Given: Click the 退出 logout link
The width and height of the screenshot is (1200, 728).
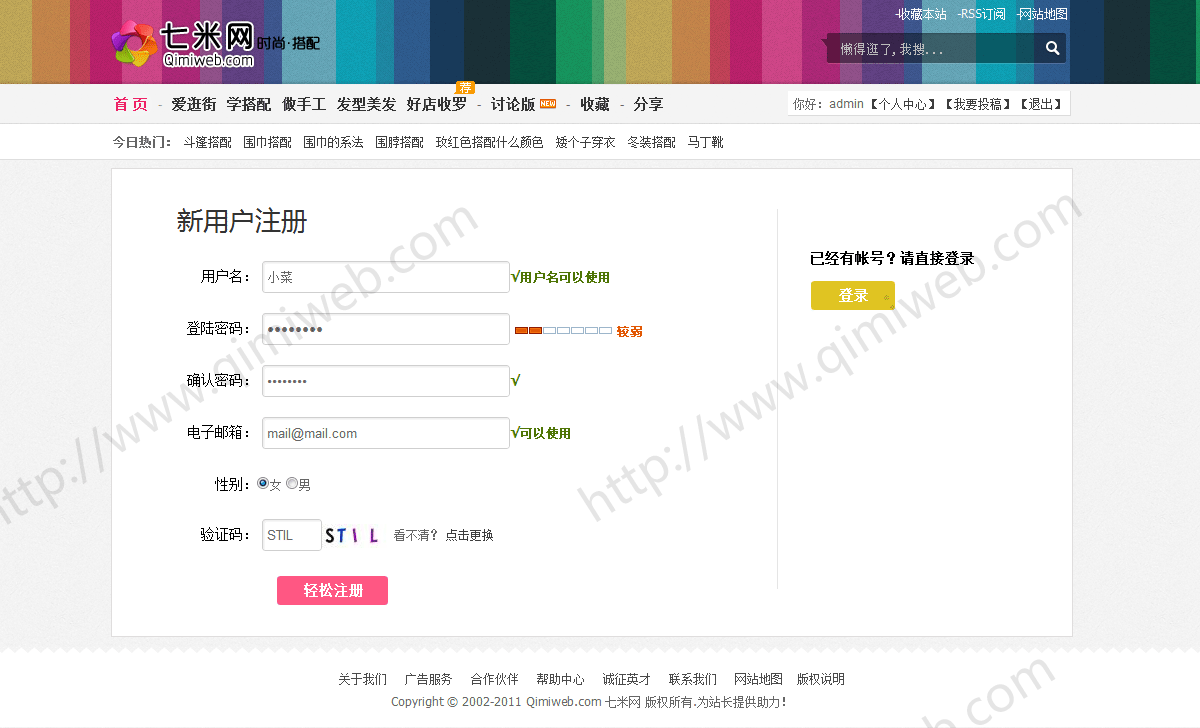Looking at the screenshot, I should [1040, 104].
